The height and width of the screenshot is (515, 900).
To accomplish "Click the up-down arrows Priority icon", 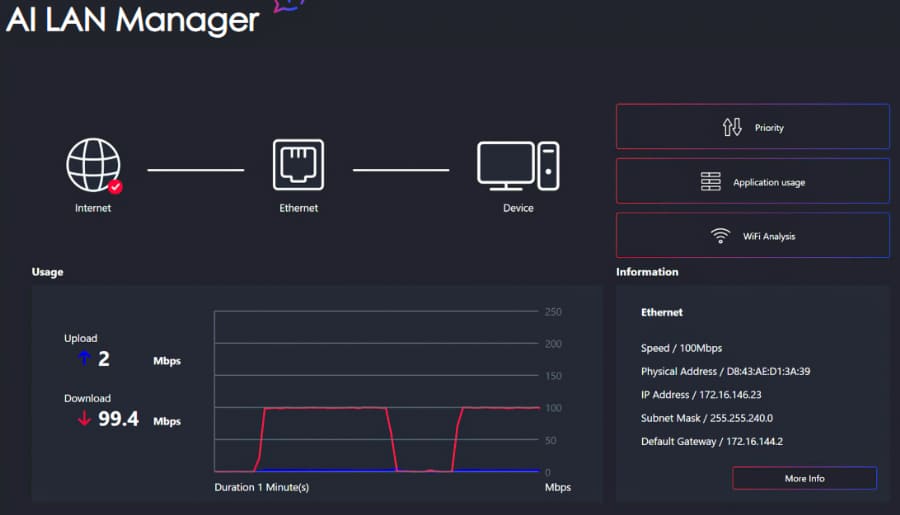I will click(732, 127).
